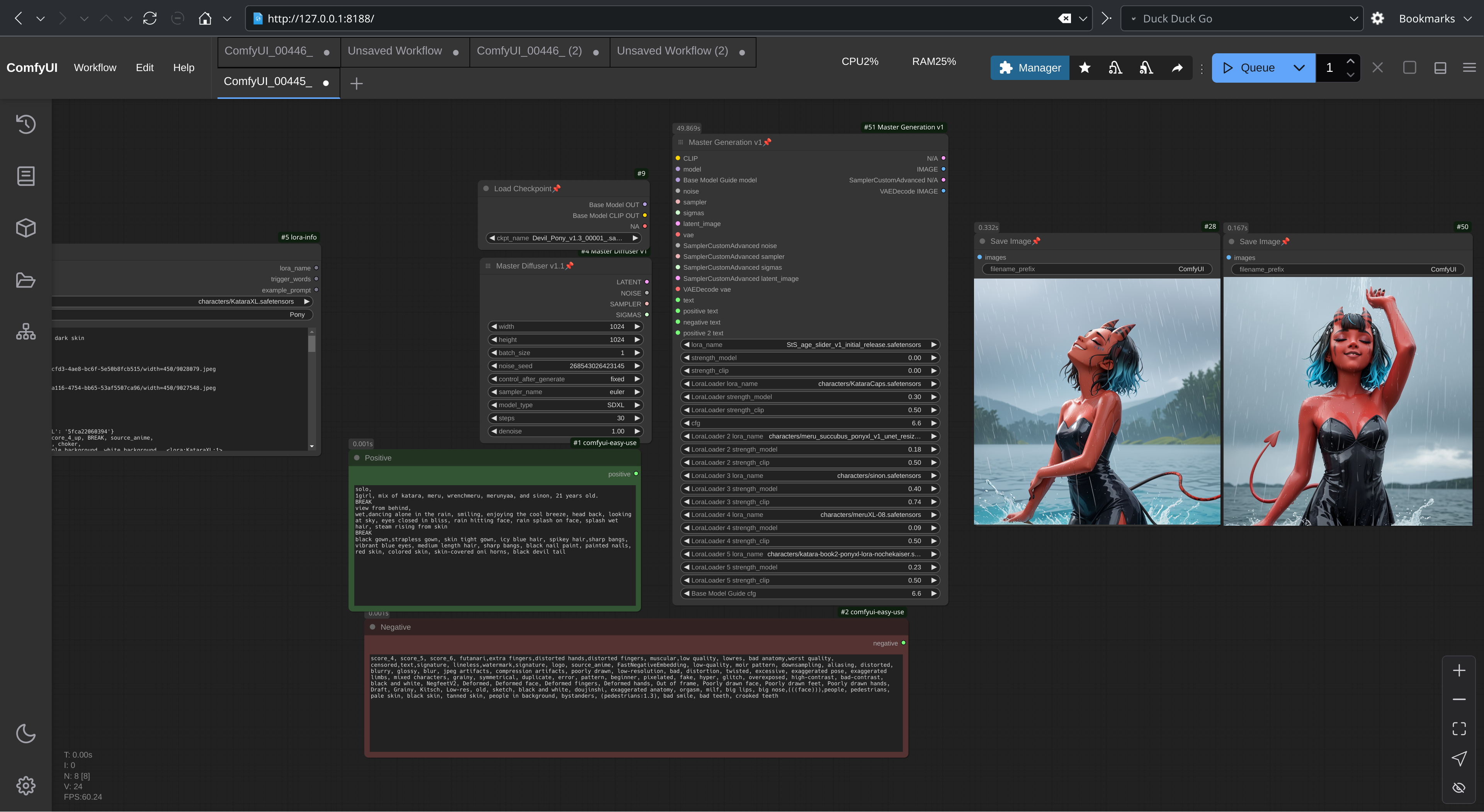This screenshot has width=1484, height=812.
Task: Add a new workflow tab with plus
Action: click(357, 83)
